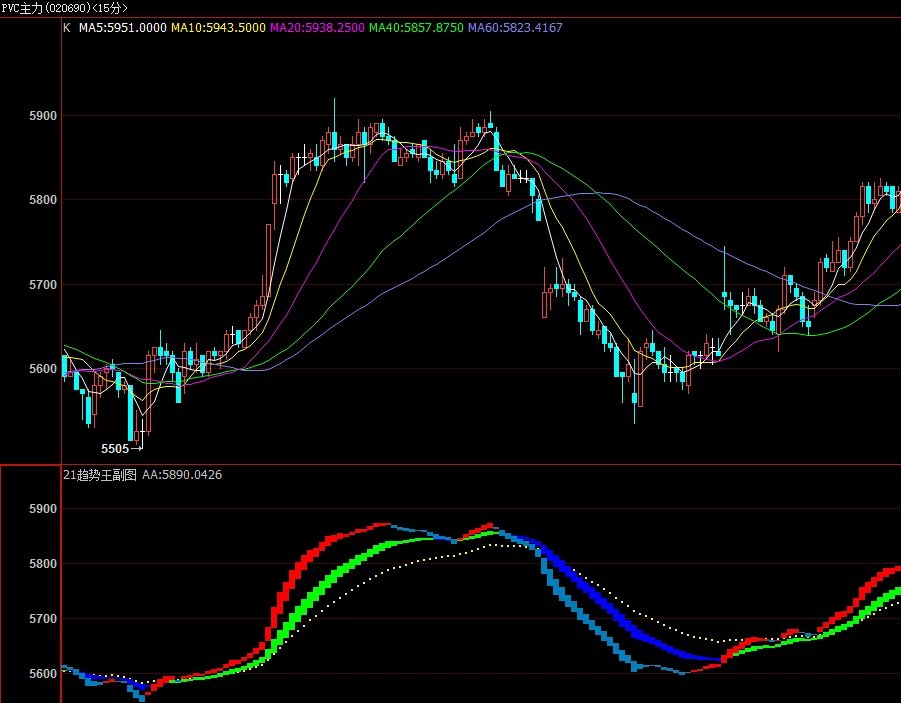Click the 5700 label on sub-chart axis

coord(42,619)
